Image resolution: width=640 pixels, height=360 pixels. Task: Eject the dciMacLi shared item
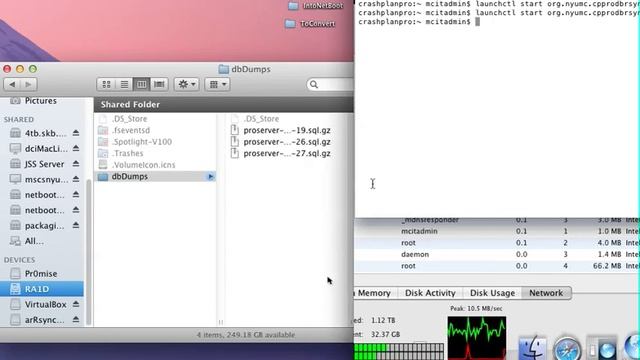(76, 149)
